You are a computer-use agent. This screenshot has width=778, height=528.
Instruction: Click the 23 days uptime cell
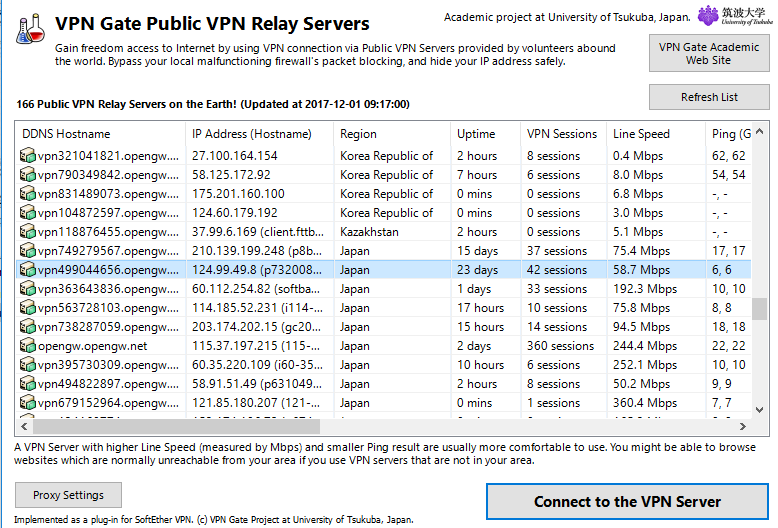(x=477, y=270)
